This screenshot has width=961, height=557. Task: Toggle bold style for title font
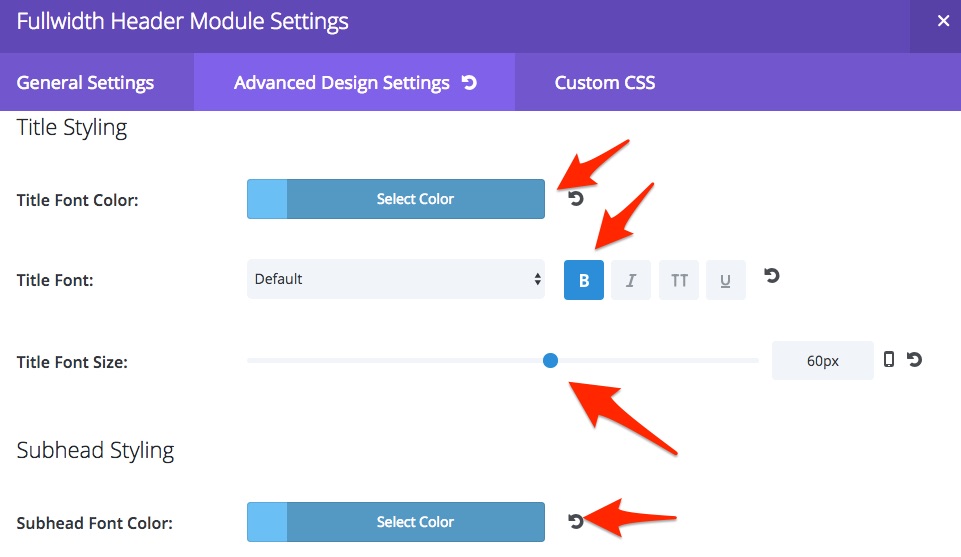click(x=583, y=280)
